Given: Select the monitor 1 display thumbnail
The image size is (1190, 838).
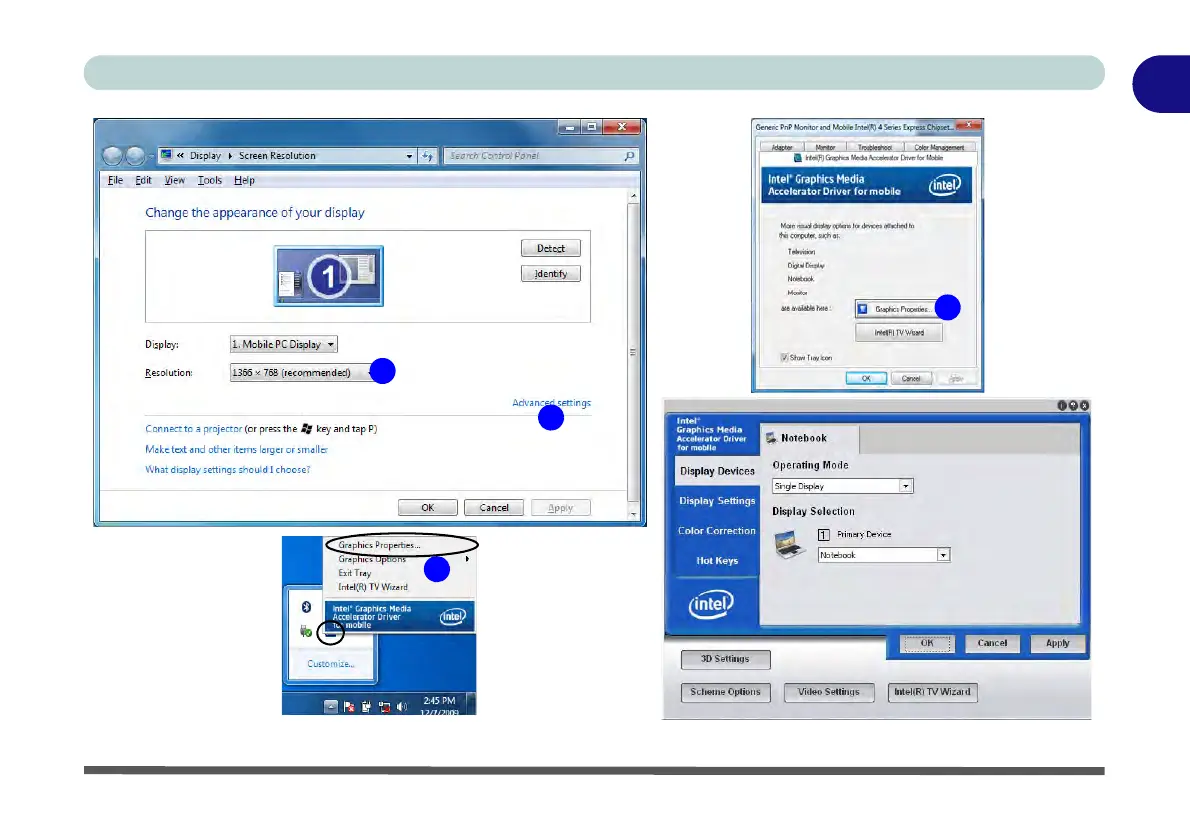Looking at the screenshot, I should 329,276.
